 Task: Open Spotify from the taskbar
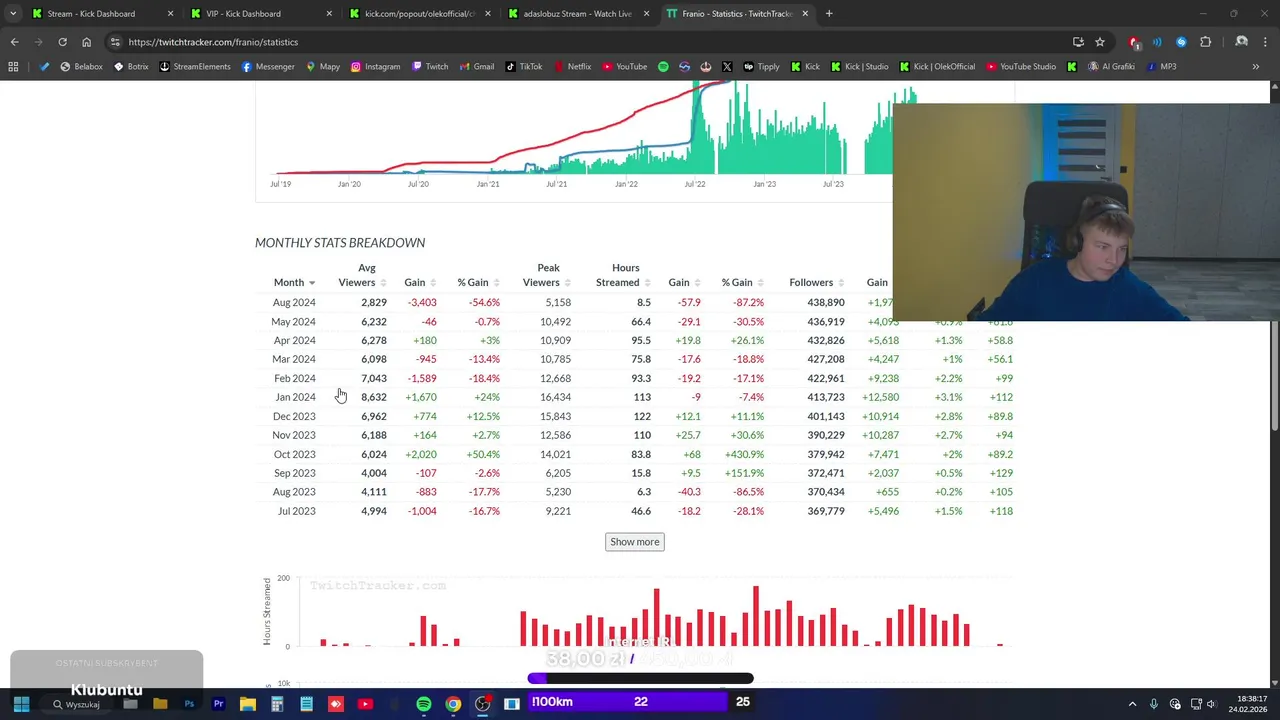424,704
